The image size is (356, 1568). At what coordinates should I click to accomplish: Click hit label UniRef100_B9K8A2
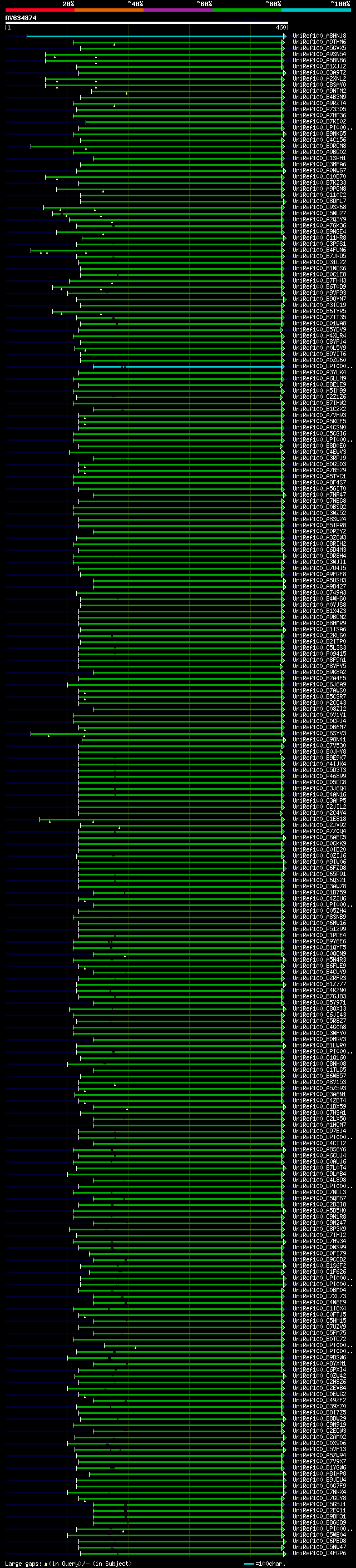tap(319, 672)
